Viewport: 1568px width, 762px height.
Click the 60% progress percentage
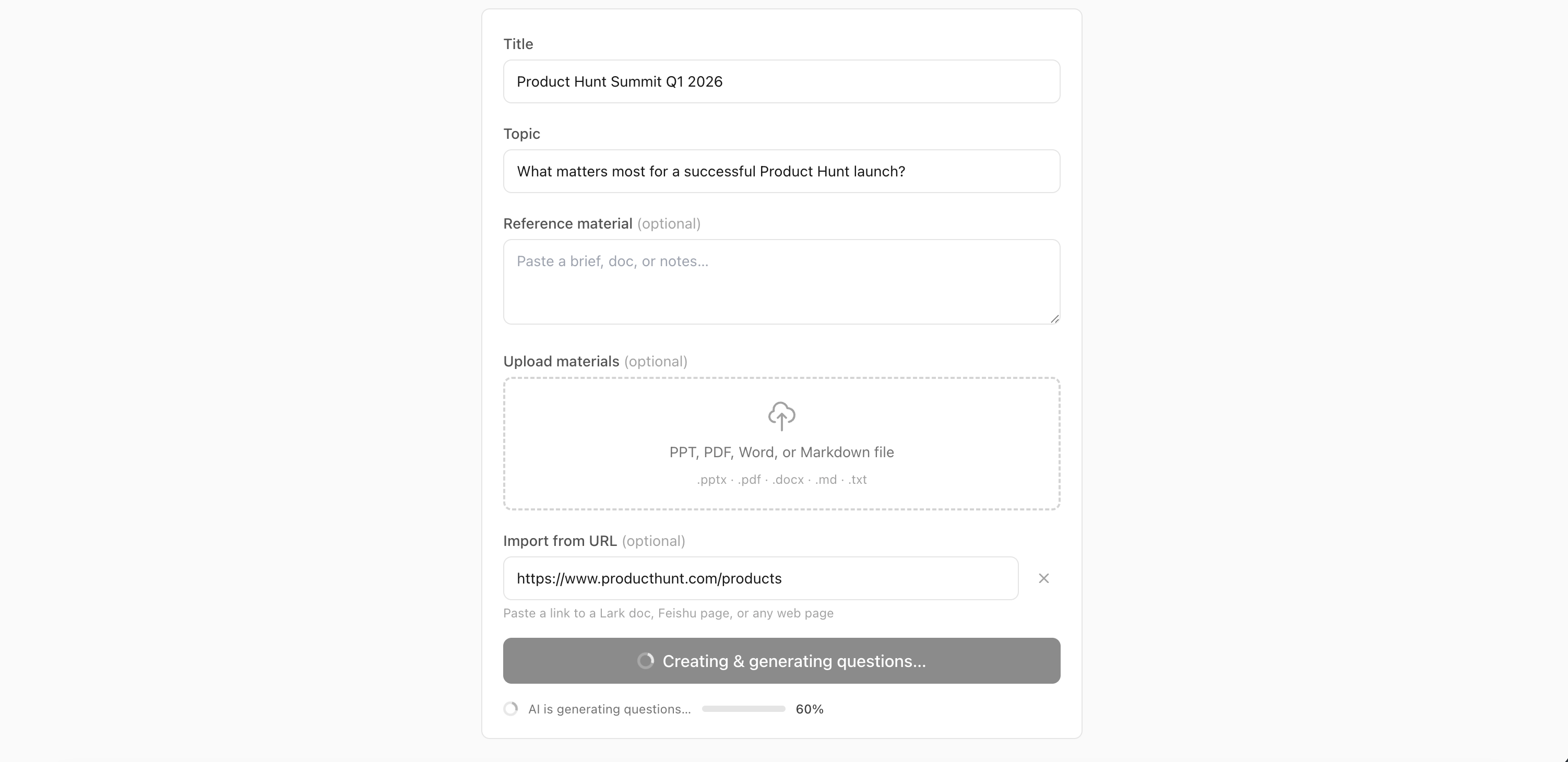(809, 709)
